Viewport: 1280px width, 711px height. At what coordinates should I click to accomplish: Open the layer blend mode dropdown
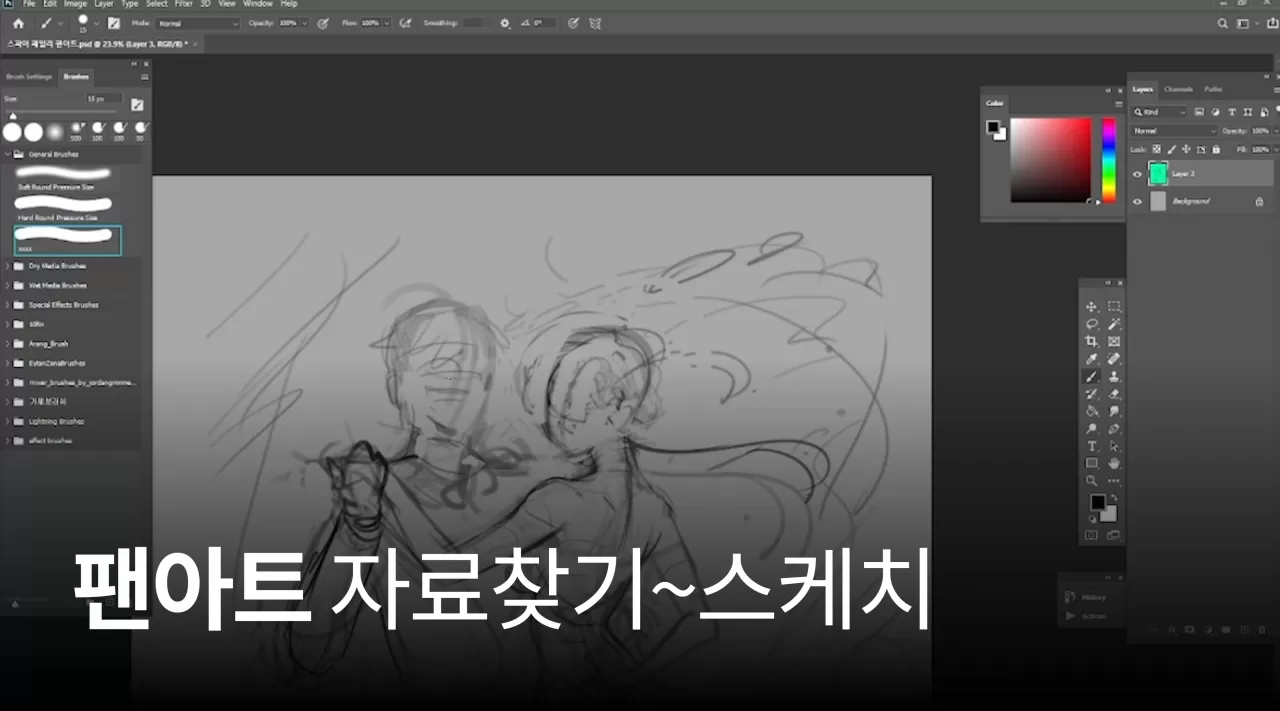pyautogui.click(x=1174, y=131)
